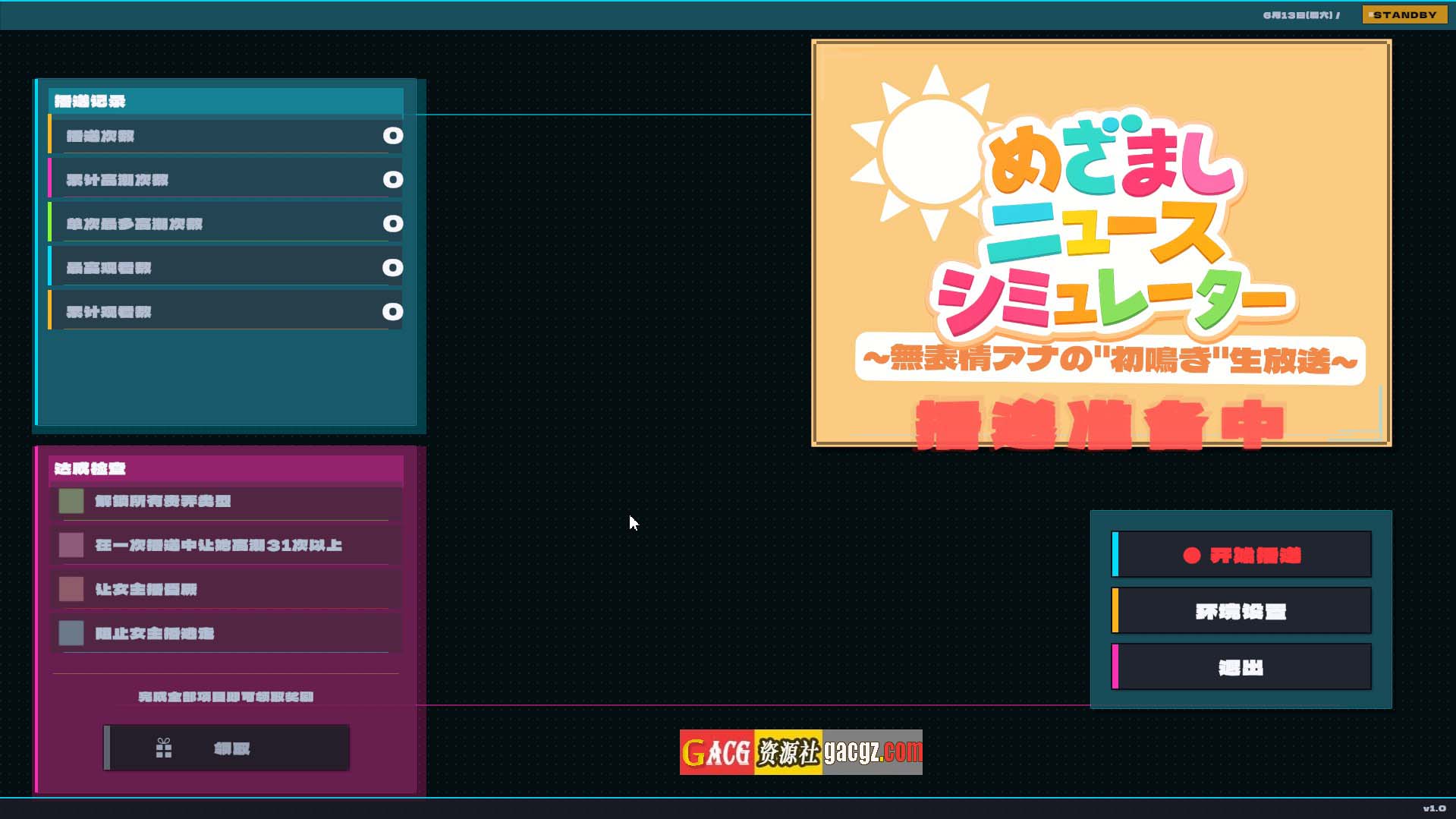
Task: Click the date text 6月13日 in top bar
Action: 1301,15
